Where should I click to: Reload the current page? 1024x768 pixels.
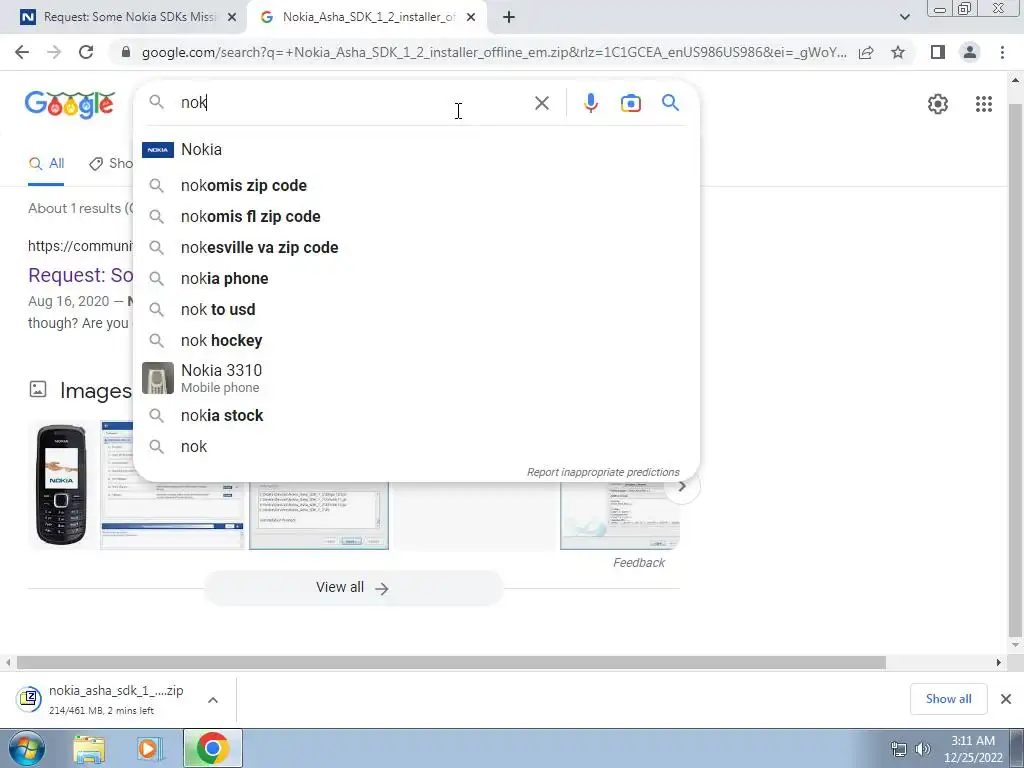pyautogui.click(x=86, y=52)
